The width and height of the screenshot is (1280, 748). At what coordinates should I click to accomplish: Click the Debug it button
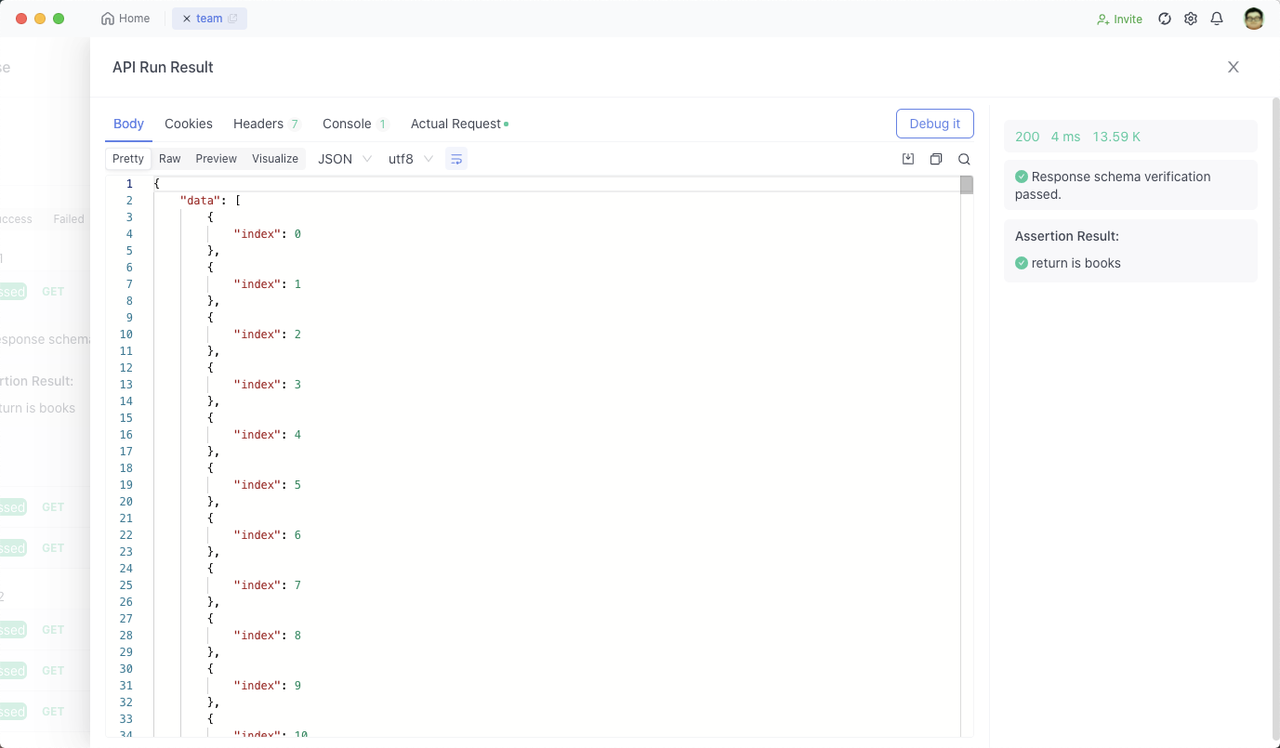[x=935, y=124]
